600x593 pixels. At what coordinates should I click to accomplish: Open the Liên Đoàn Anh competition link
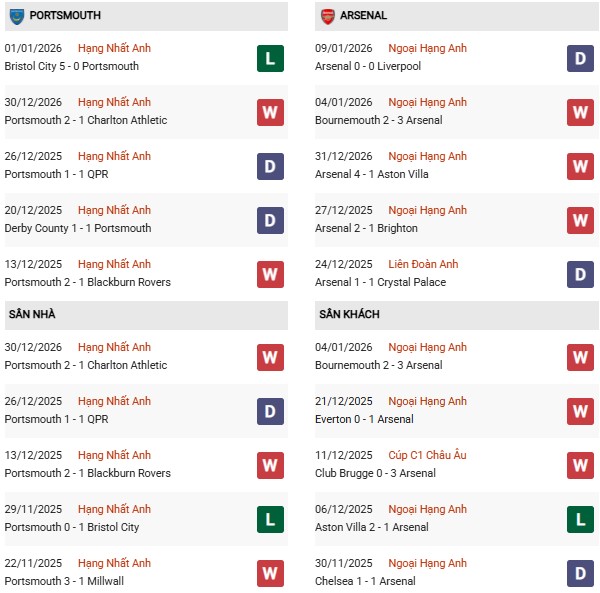point(422,264)
